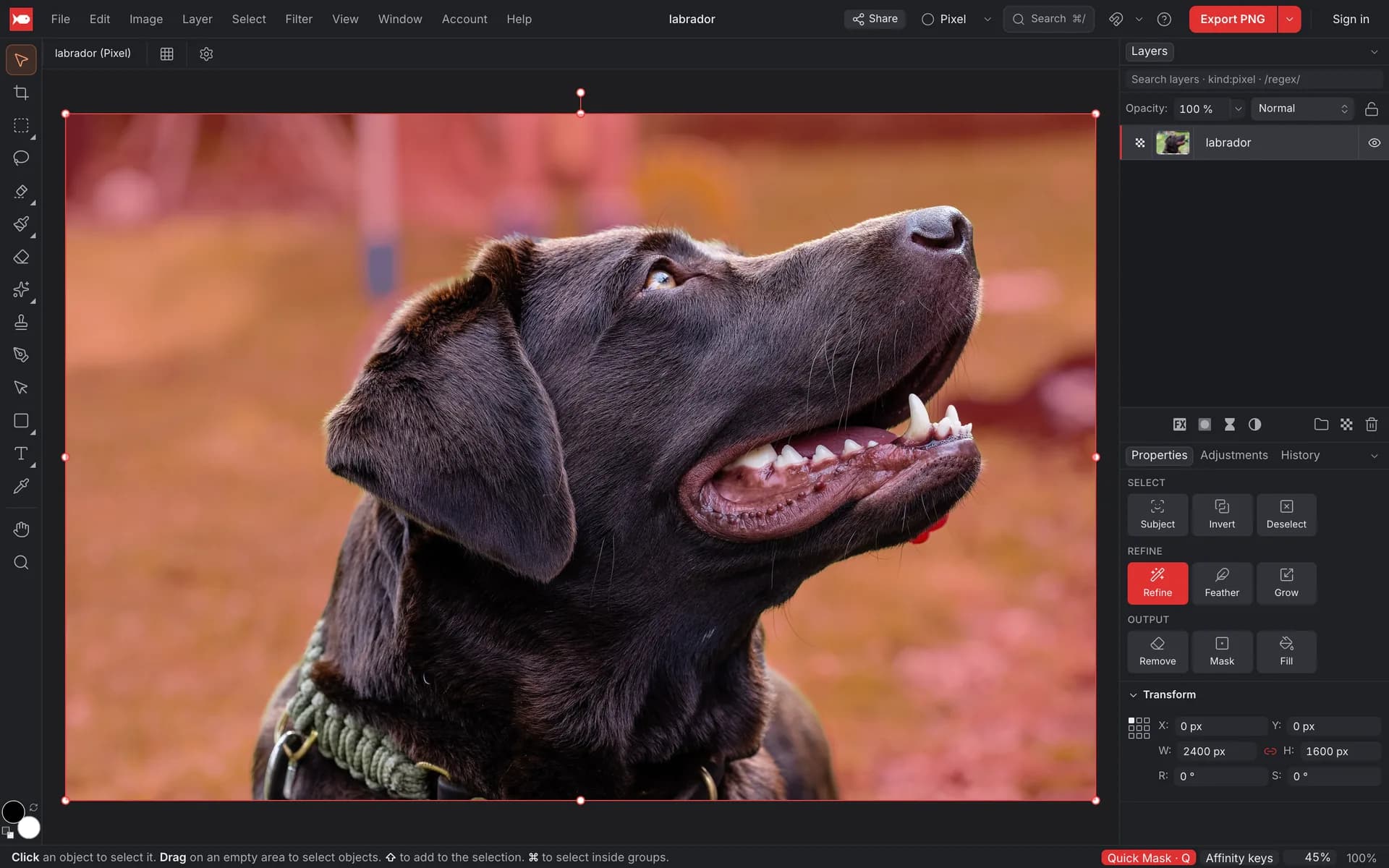Add adjustment layer half-circle icon
The width and height of the screenshot is (1389, 868).
[1254, 425]
